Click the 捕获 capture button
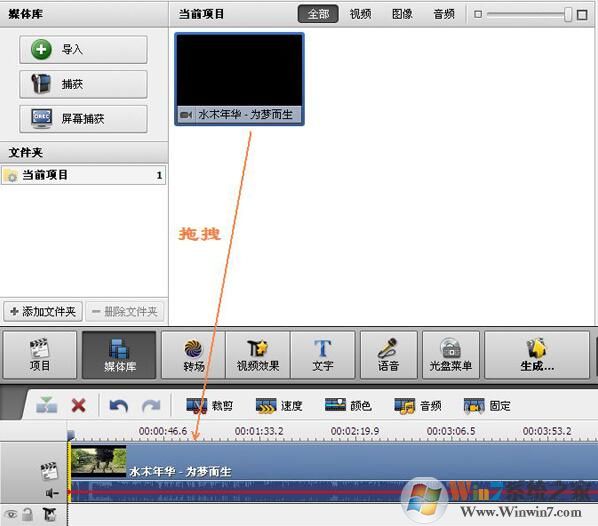The height and width of the screenshot is (526, 598). [83, 84]
